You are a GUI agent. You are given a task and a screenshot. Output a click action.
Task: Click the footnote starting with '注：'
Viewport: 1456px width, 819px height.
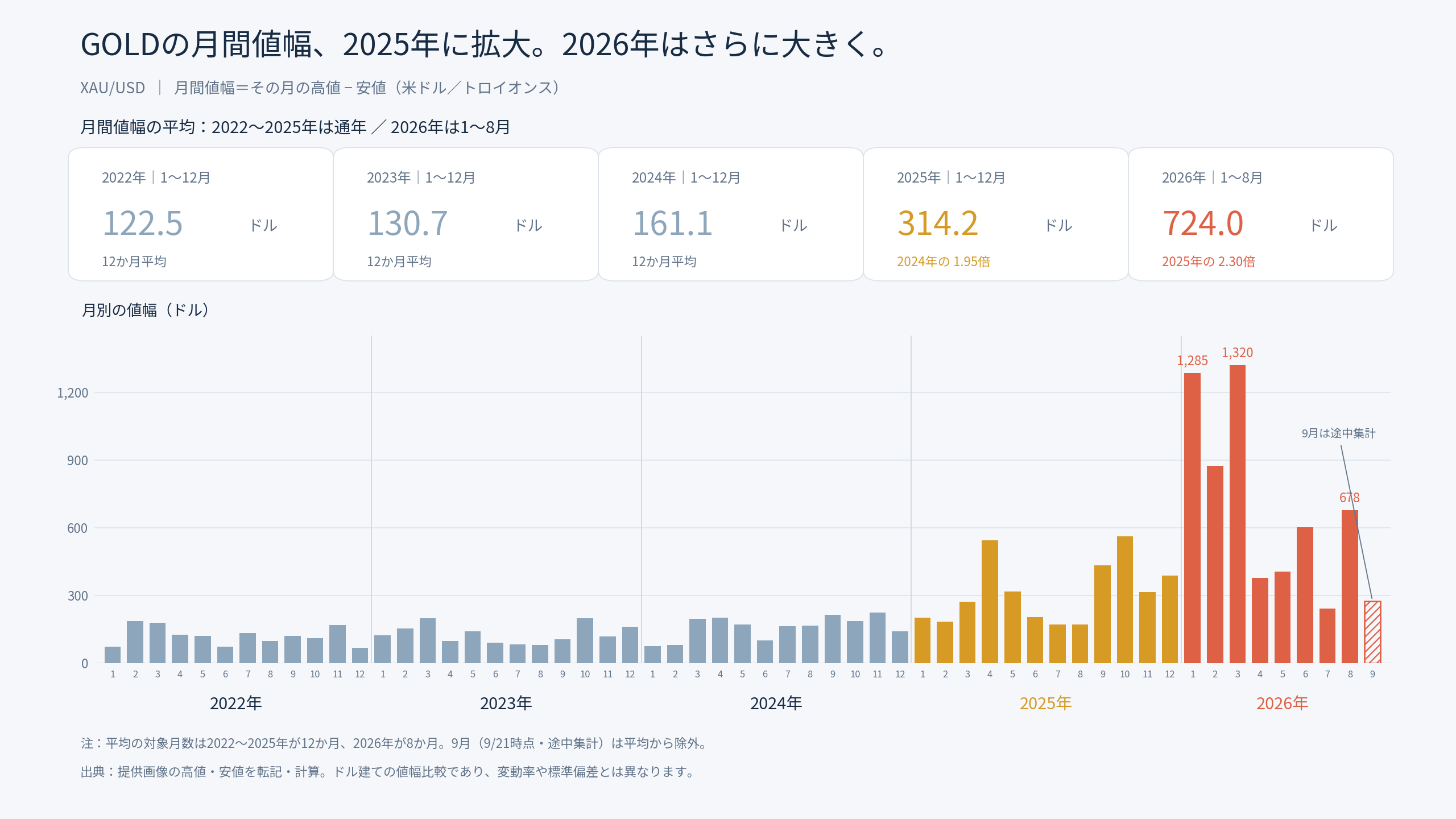pyautogui.click(x=394, y=743)
